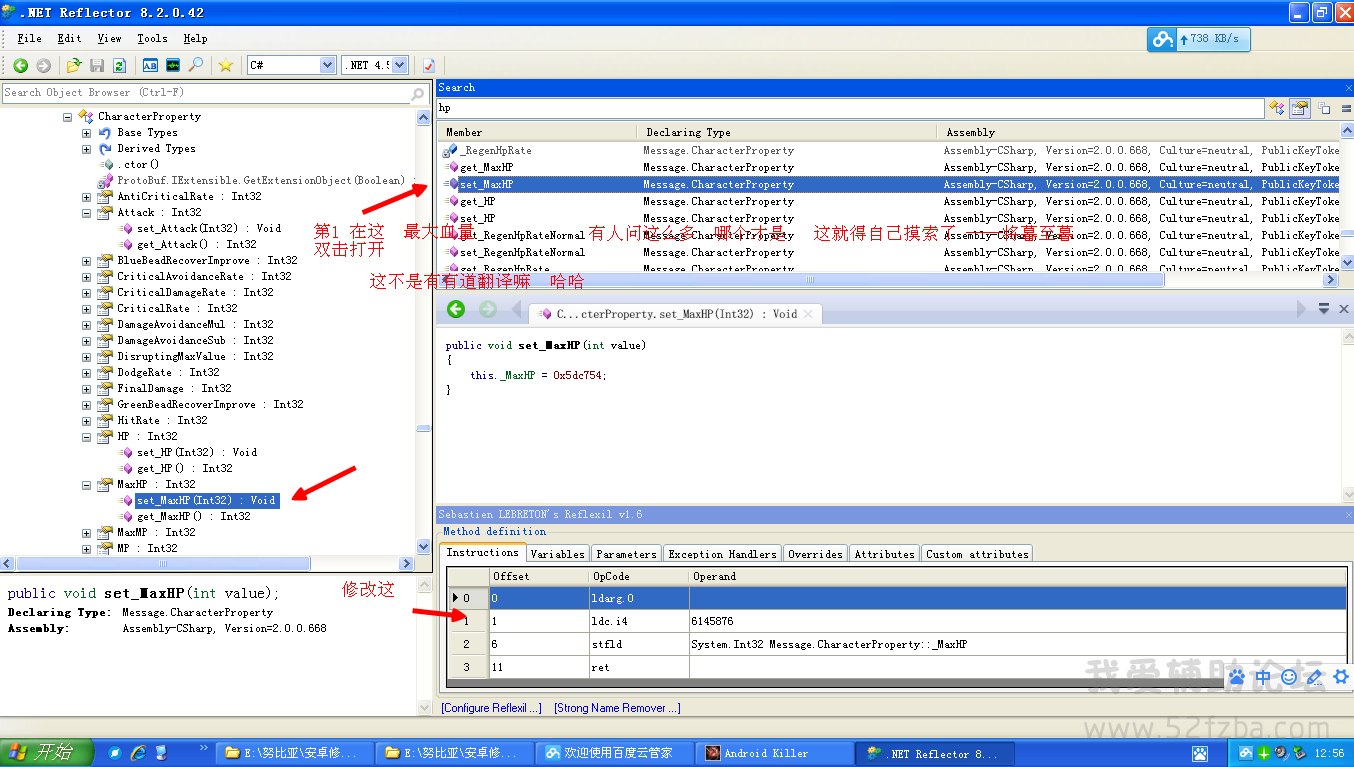Switch to the Exception Handlers tab
Image resolution: width=1354 pixels, height=767 pixels.
click(x=722, y=554)
